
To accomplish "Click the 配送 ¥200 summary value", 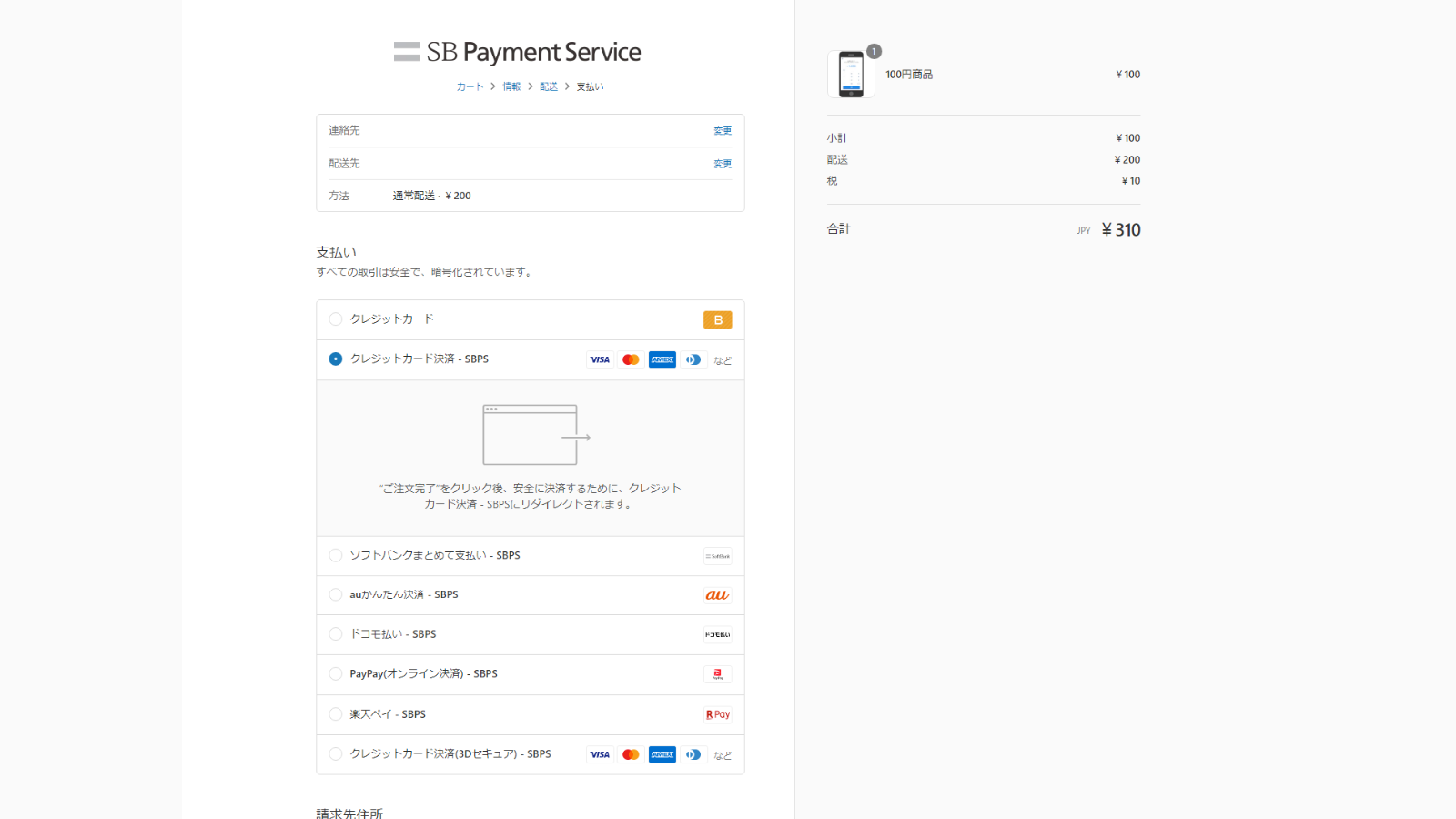I will [1127, 159].
